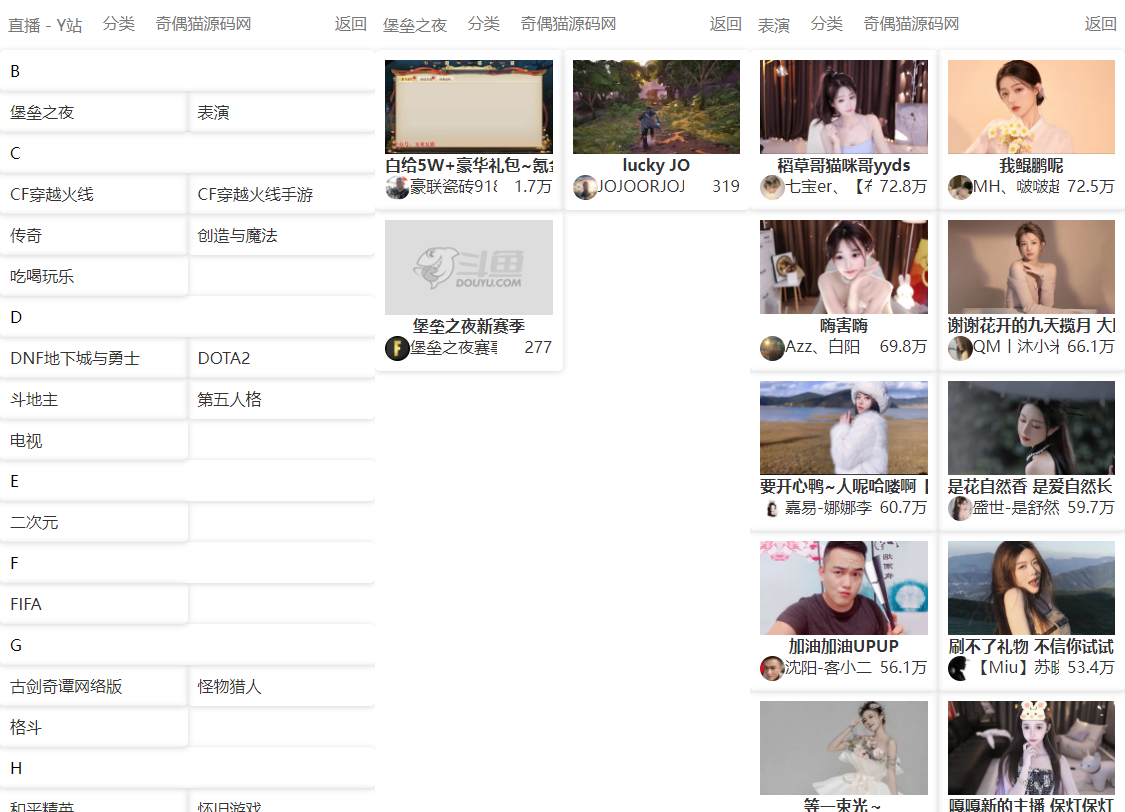This screenshot has height=812, width=1125.
Task: Select the 二次元 category
Action: point(94,522)
